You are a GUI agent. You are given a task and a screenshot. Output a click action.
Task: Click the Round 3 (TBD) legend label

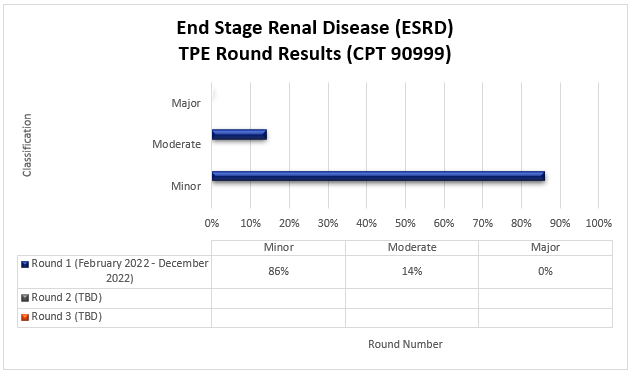pos(67,317)
